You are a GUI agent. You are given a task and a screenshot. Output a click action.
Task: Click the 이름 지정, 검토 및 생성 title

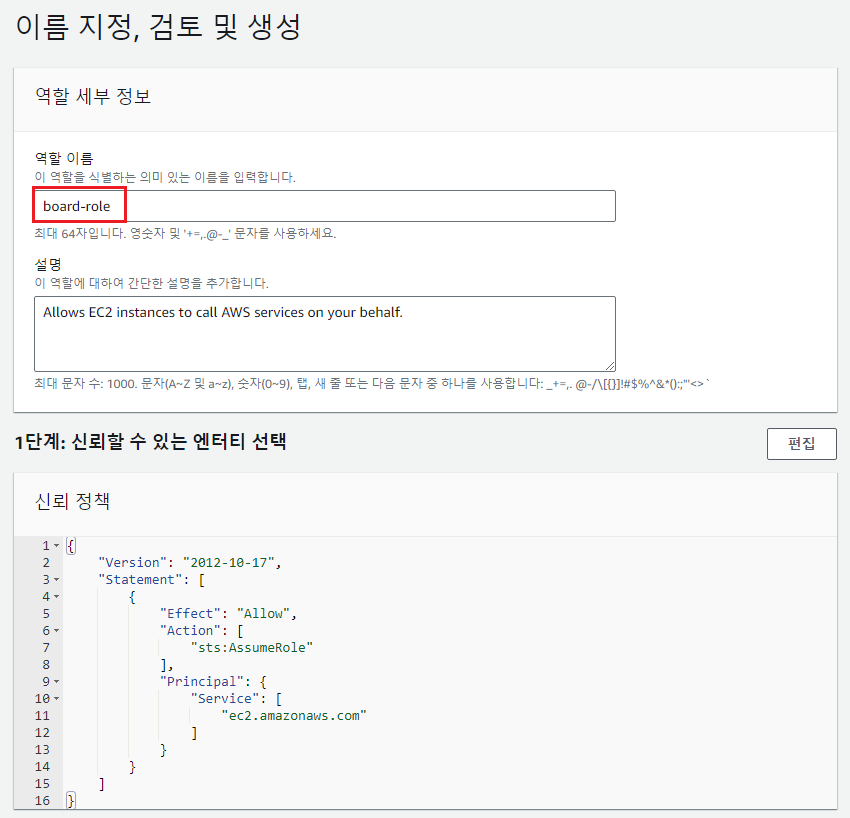click(158, 27)
